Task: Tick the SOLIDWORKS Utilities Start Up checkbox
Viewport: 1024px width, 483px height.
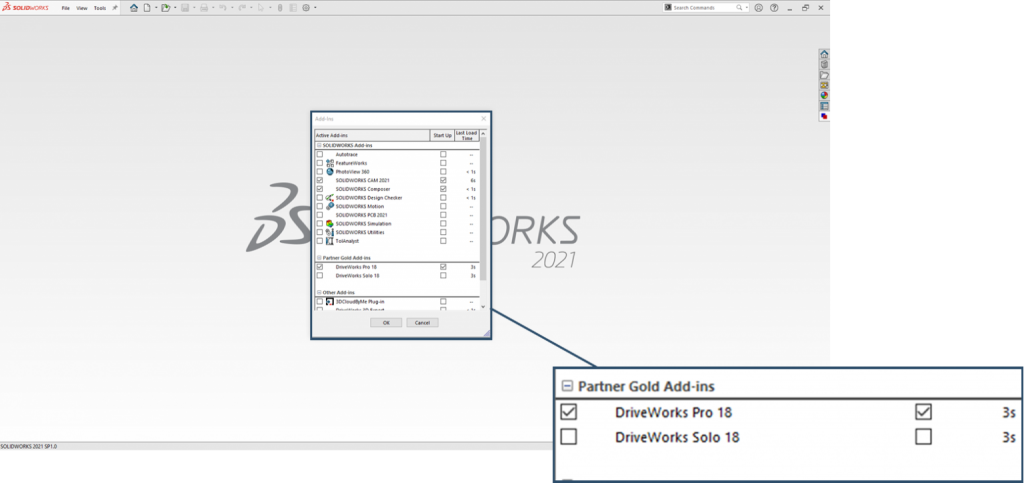Action: tap(443, 232)
